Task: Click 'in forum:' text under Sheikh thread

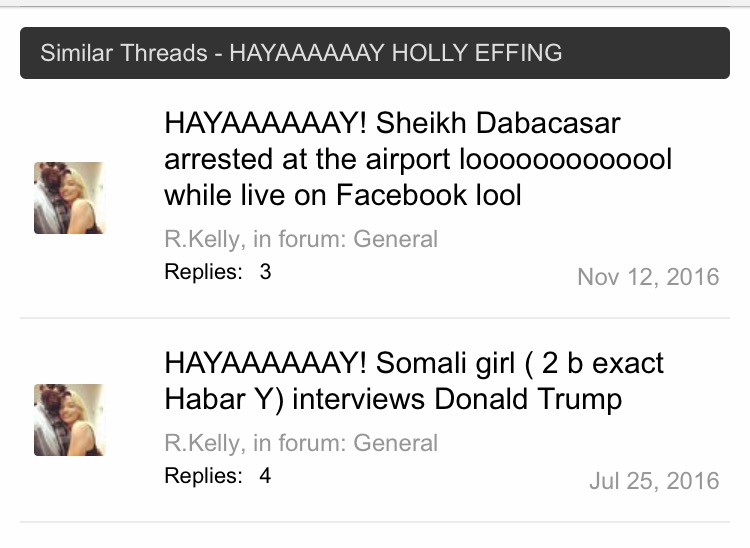Action: [299, 239]
